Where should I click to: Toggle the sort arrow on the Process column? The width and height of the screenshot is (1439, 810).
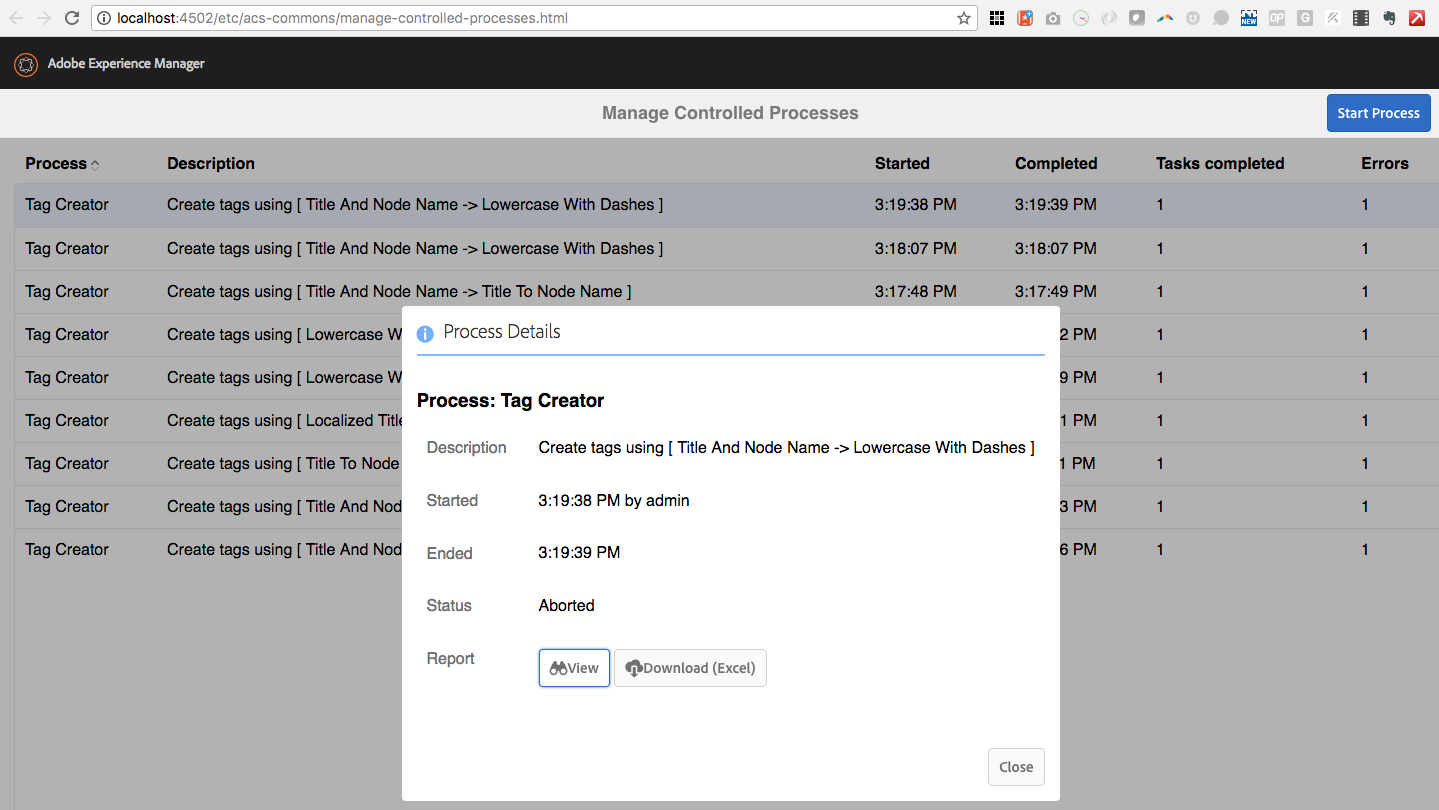(96, 162)
